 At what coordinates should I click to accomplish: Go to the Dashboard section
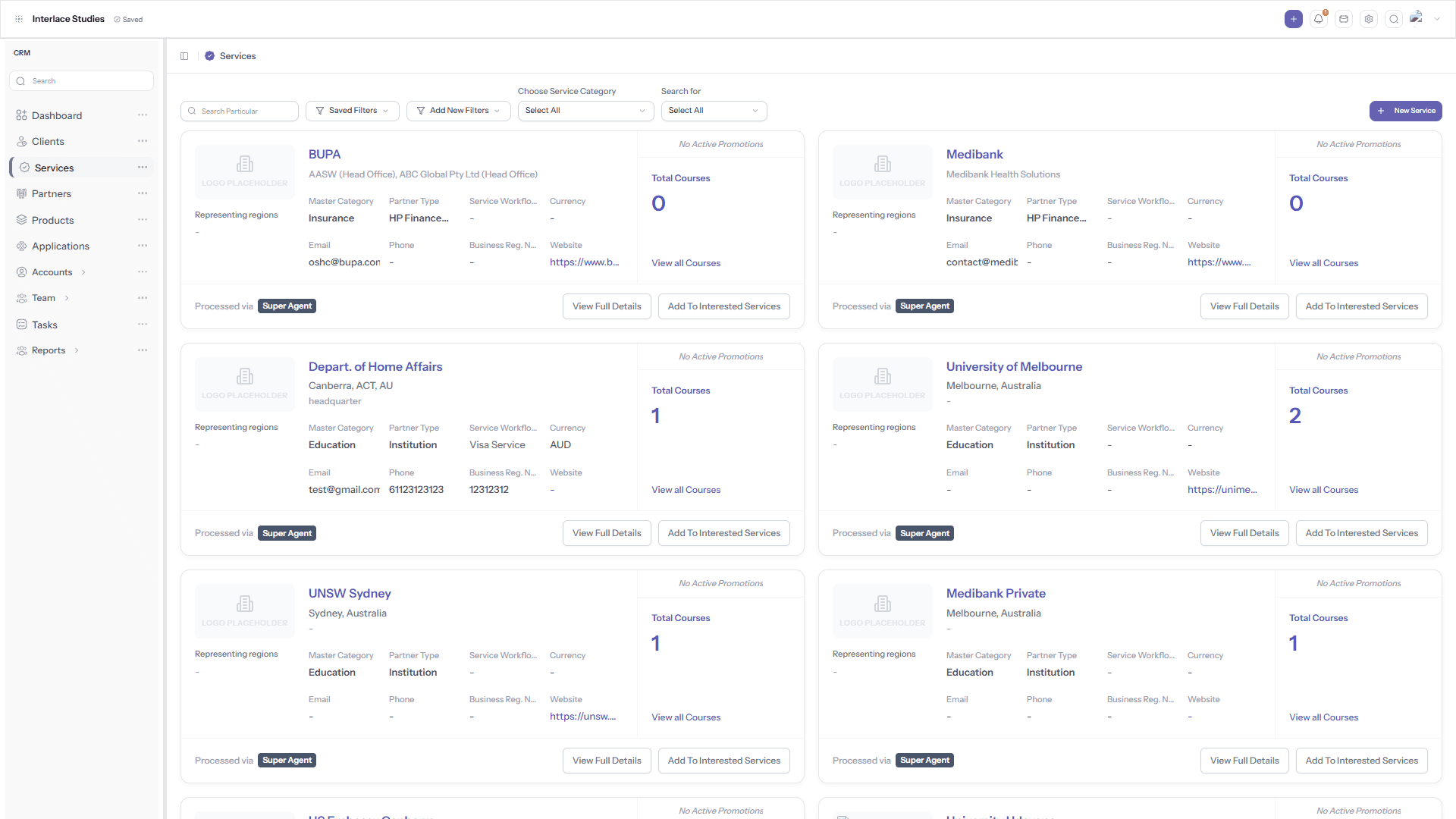coord(57,115)
